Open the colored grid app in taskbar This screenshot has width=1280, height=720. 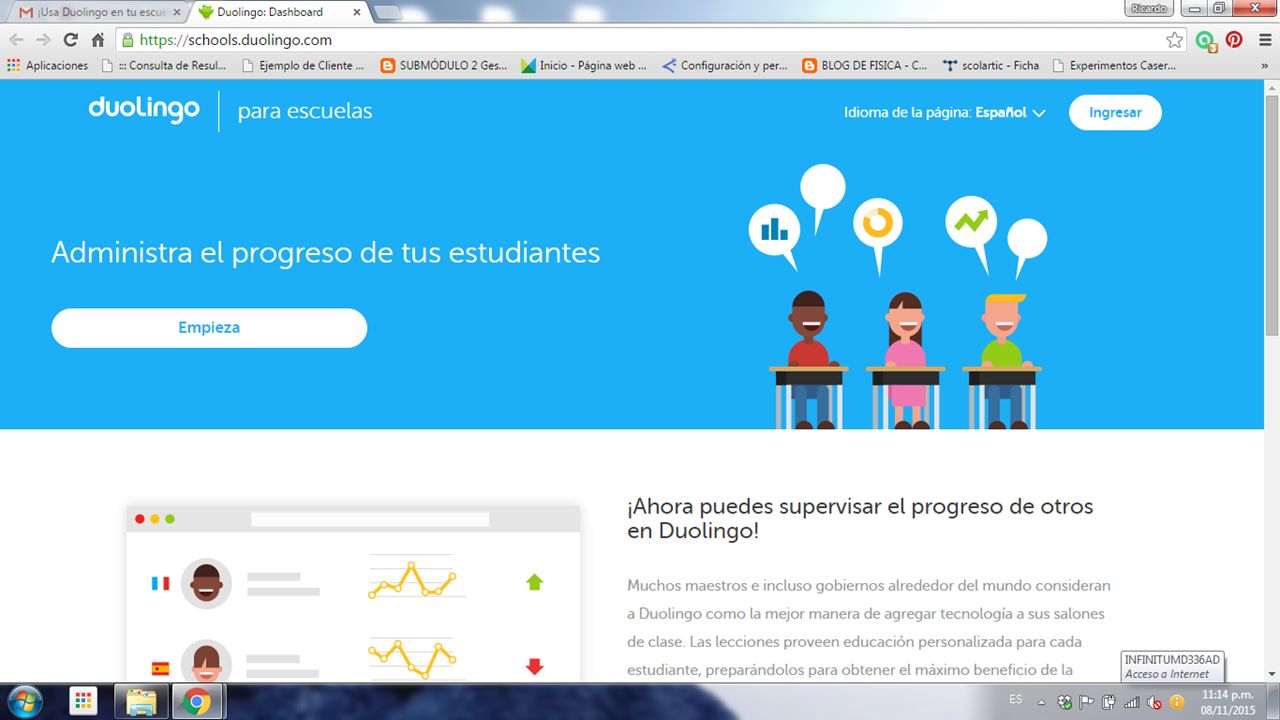pyautogui.click(x=84, y=701)
